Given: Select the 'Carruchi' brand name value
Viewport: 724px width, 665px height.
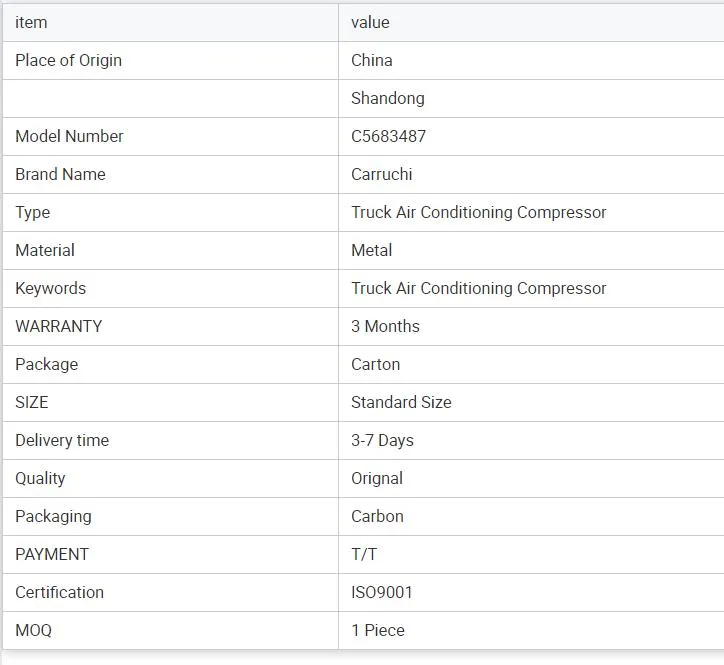Looking at the screenshot, I should [x=381, y=174].
